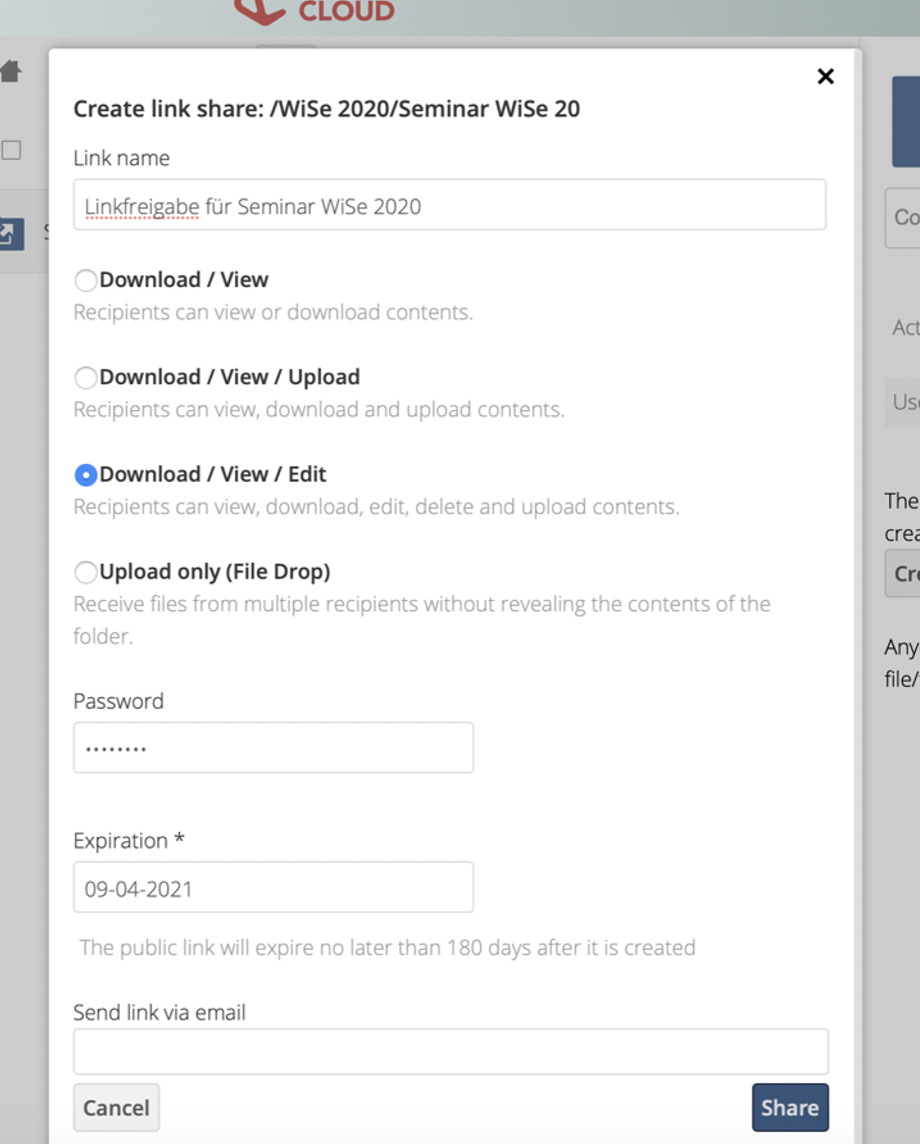Image resolution: width=920 pixels, height=1144 pixels.
Task: Click the red cloud logo at top
Action: [x=315, y=10]
